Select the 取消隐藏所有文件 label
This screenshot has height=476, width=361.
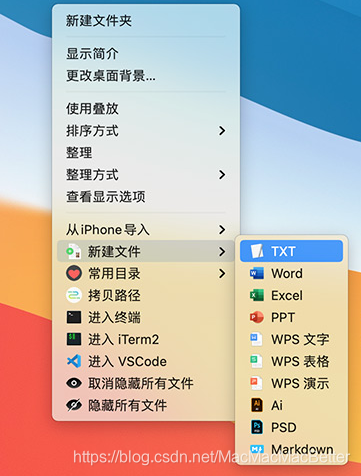click(141, 383)
